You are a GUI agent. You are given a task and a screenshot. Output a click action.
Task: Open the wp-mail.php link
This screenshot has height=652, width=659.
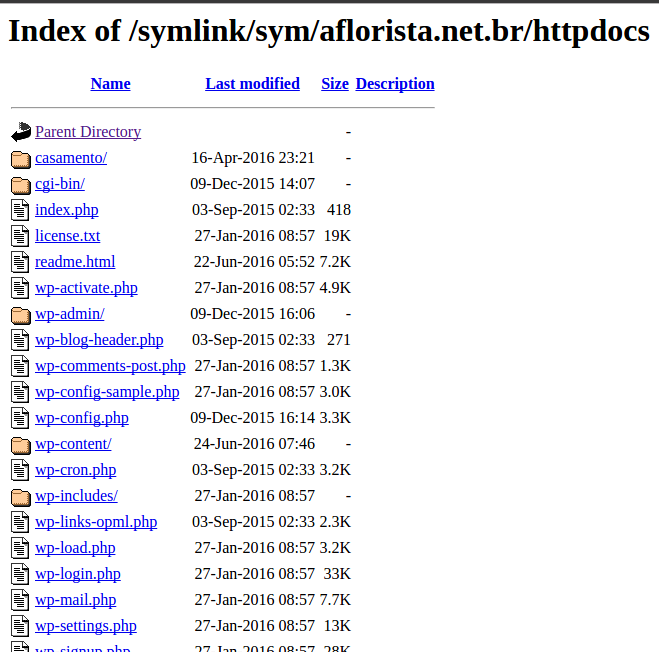click(76, 600)
